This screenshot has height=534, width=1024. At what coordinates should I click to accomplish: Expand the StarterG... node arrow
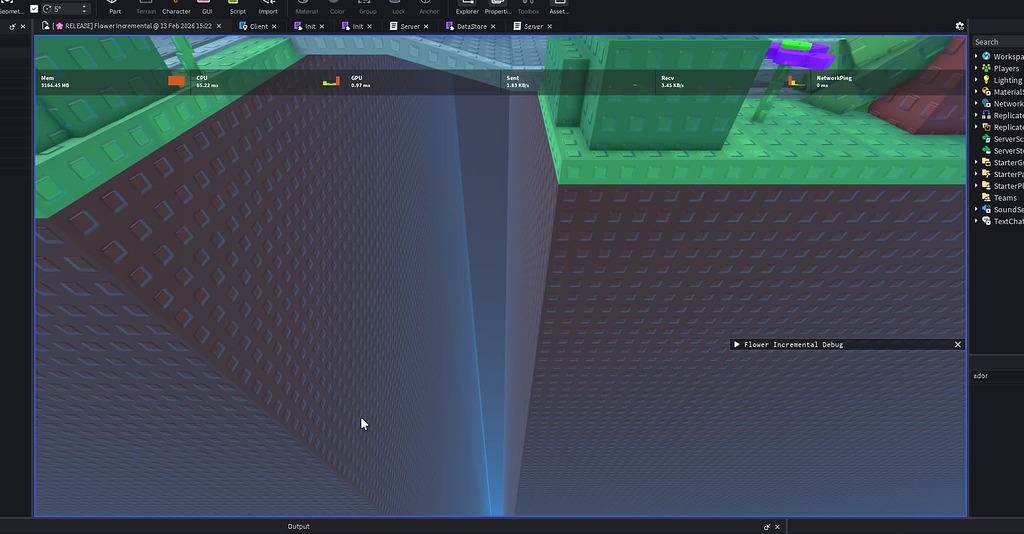(x=976, y=163)
